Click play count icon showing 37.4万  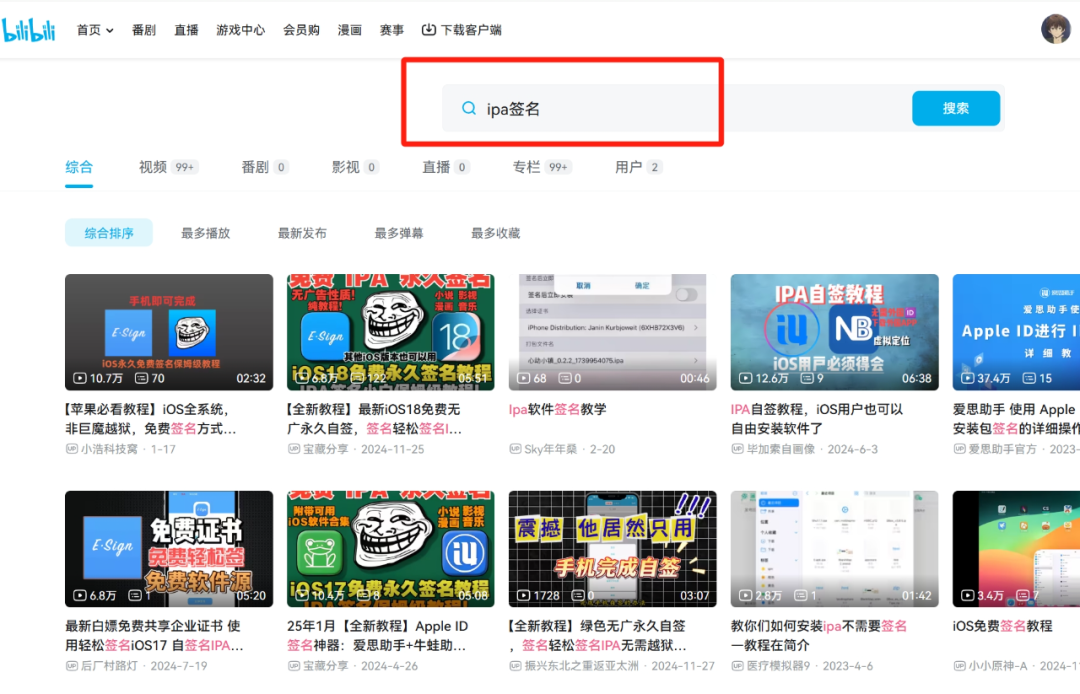(967, 378)
